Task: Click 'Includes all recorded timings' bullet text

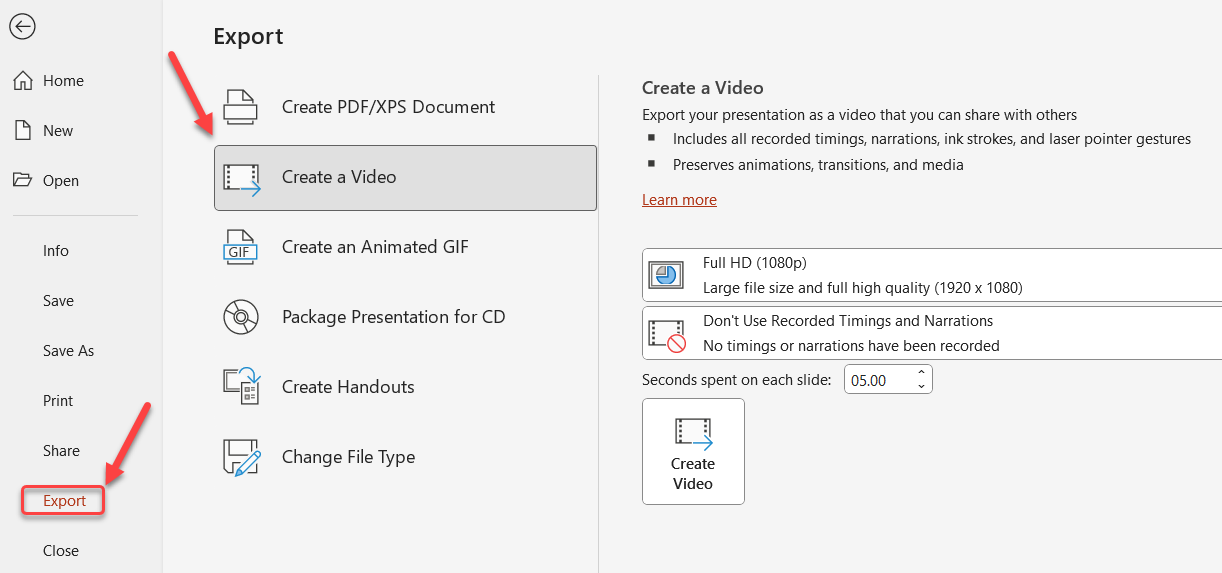Action: pyautogui.click(x=932, y=139)
